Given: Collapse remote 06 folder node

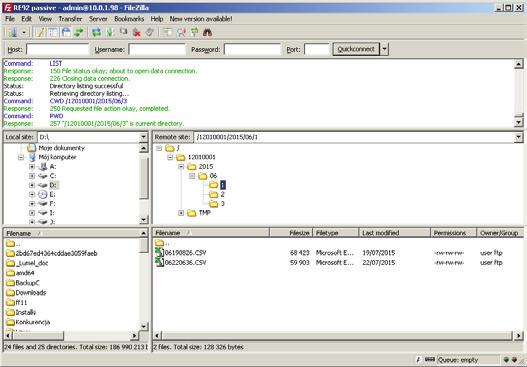Looking at the screenshot, I should (192, 176).
